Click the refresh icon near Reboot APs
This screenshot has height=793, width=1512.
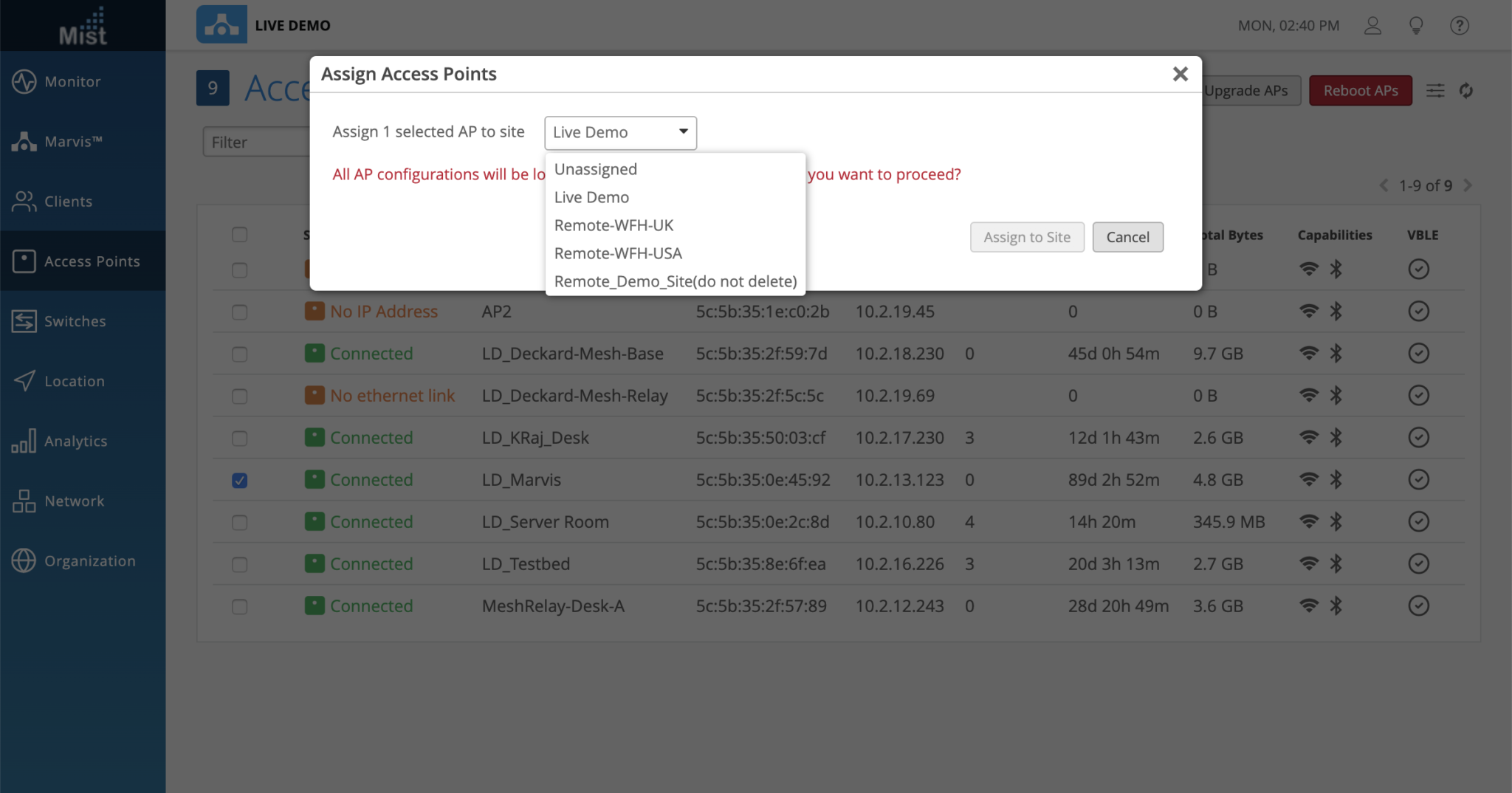[x=1466, y=91]
